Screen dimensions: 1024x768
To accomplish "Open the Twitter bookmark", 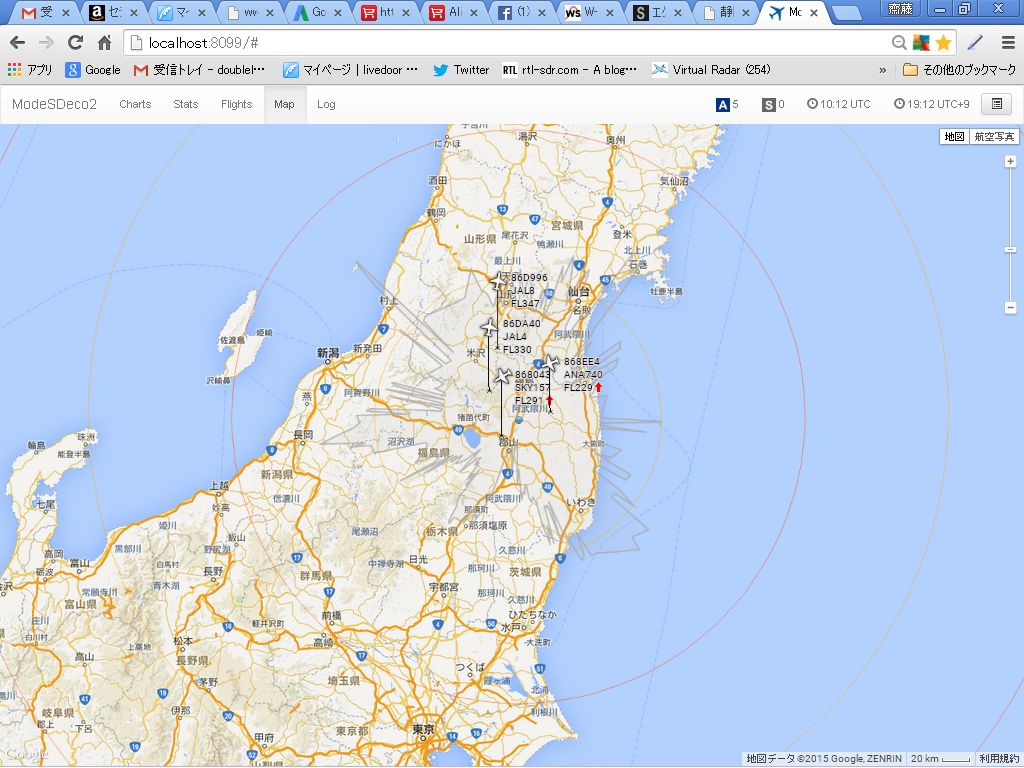I will tap(461, 69).
